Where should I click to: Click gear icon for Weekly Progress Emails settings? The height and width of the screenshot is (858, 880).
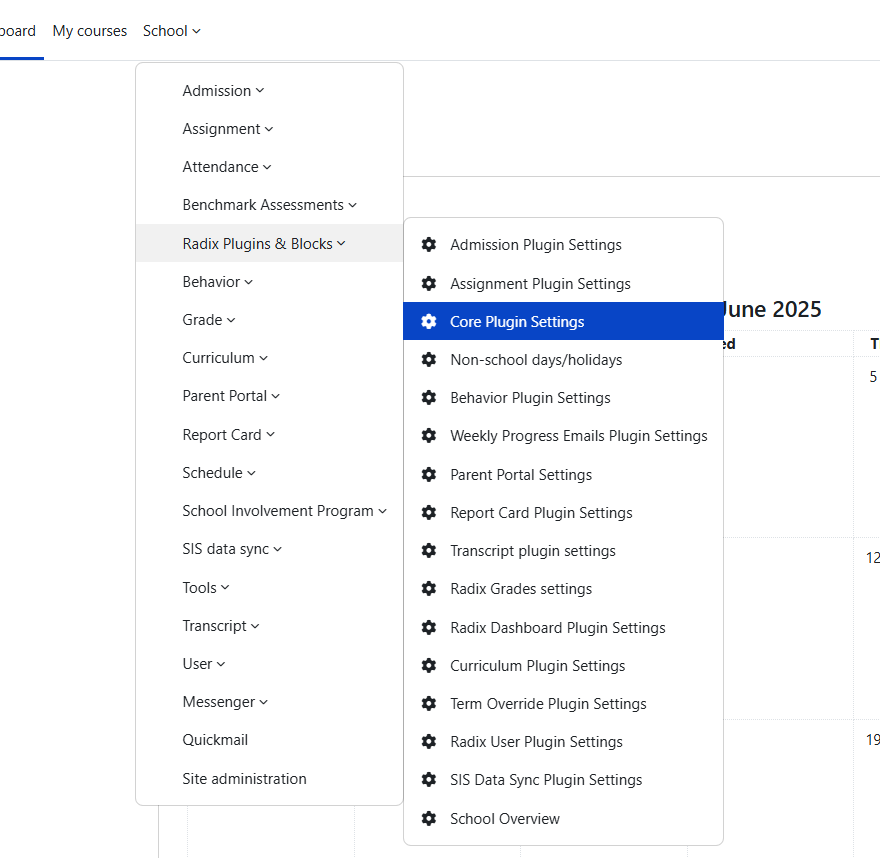(x=429, y=436)
